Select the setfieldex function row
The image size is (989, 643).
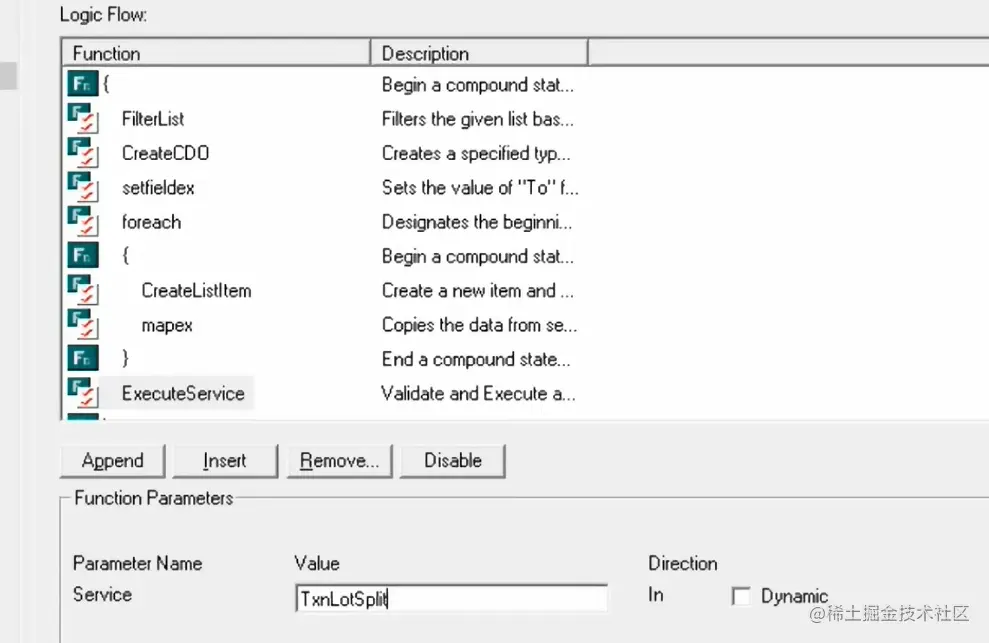[x=158, y=187]
